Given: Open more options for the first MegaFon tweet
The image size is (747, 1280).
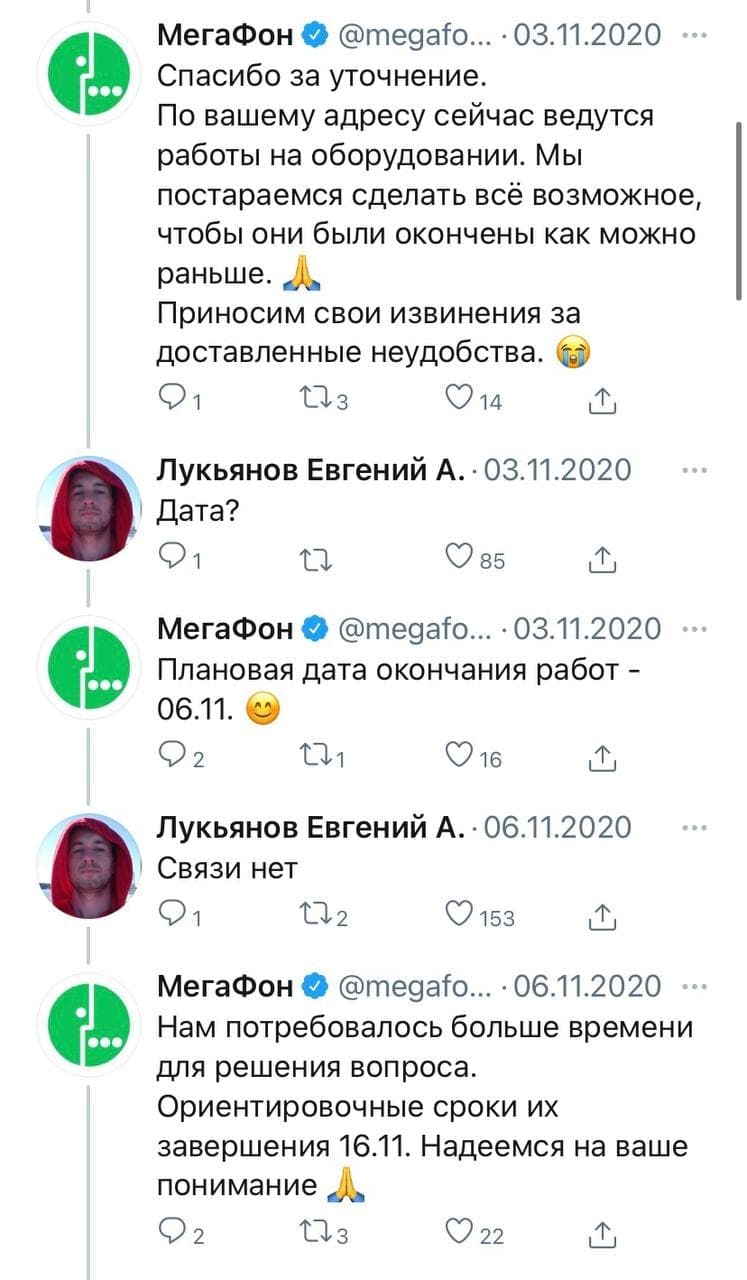Looking at the screenshot, I should pyautogui.click(x=691, y=35).
